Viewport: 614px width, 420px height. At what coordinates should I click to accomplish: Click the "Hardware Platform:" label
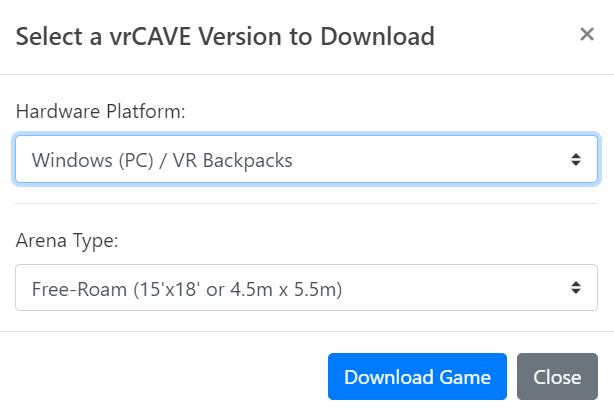tap(100, 111)
